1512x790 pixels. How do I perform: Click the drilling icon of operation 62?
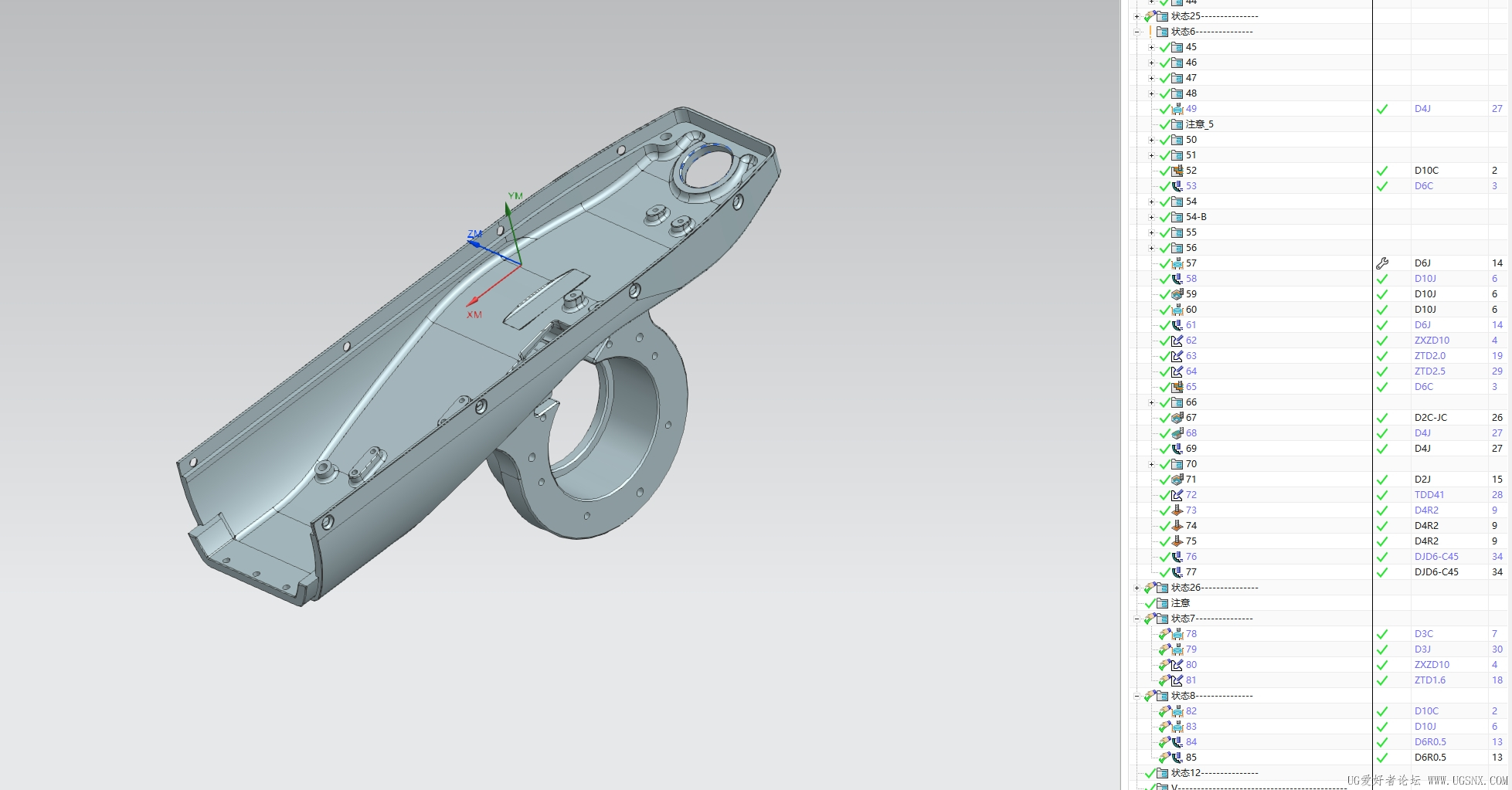1177,341
